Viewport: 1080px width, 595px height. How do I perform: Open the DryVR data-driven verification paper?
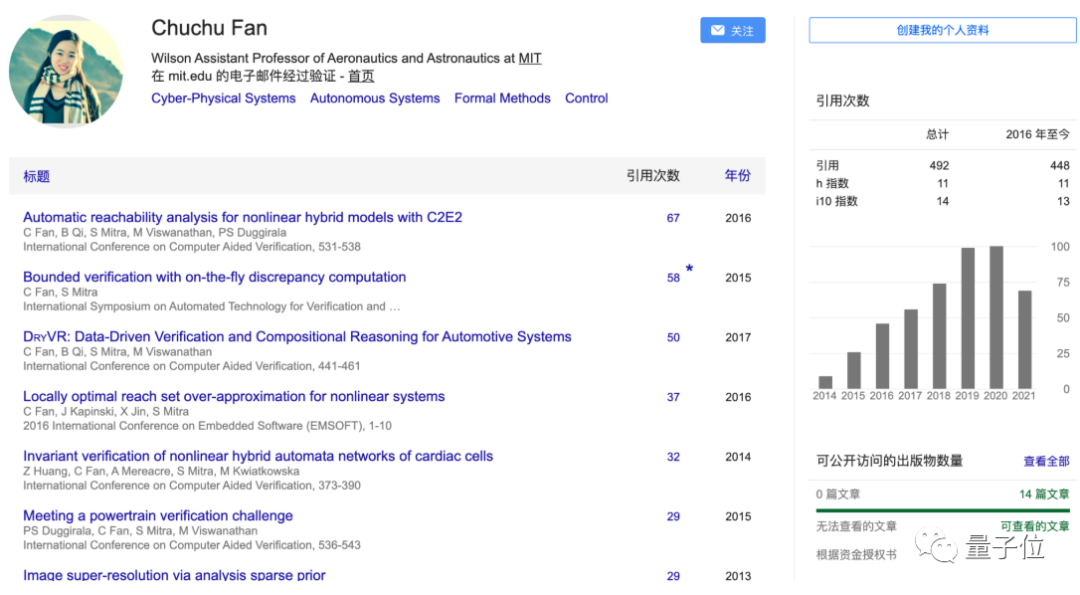pyautogui.click(x=297, y=337)
